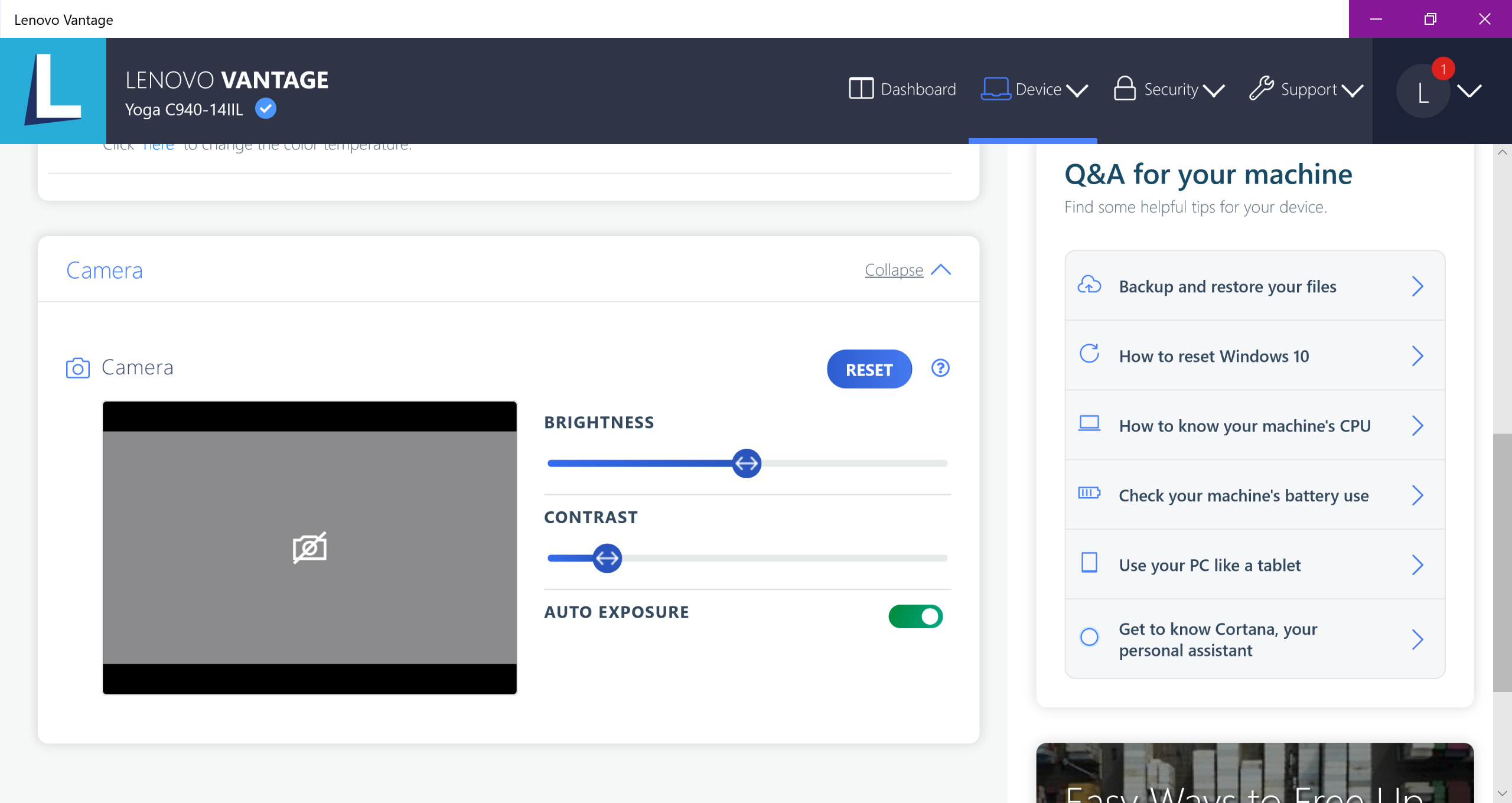Open the Support menu

tap(1306, 89)
